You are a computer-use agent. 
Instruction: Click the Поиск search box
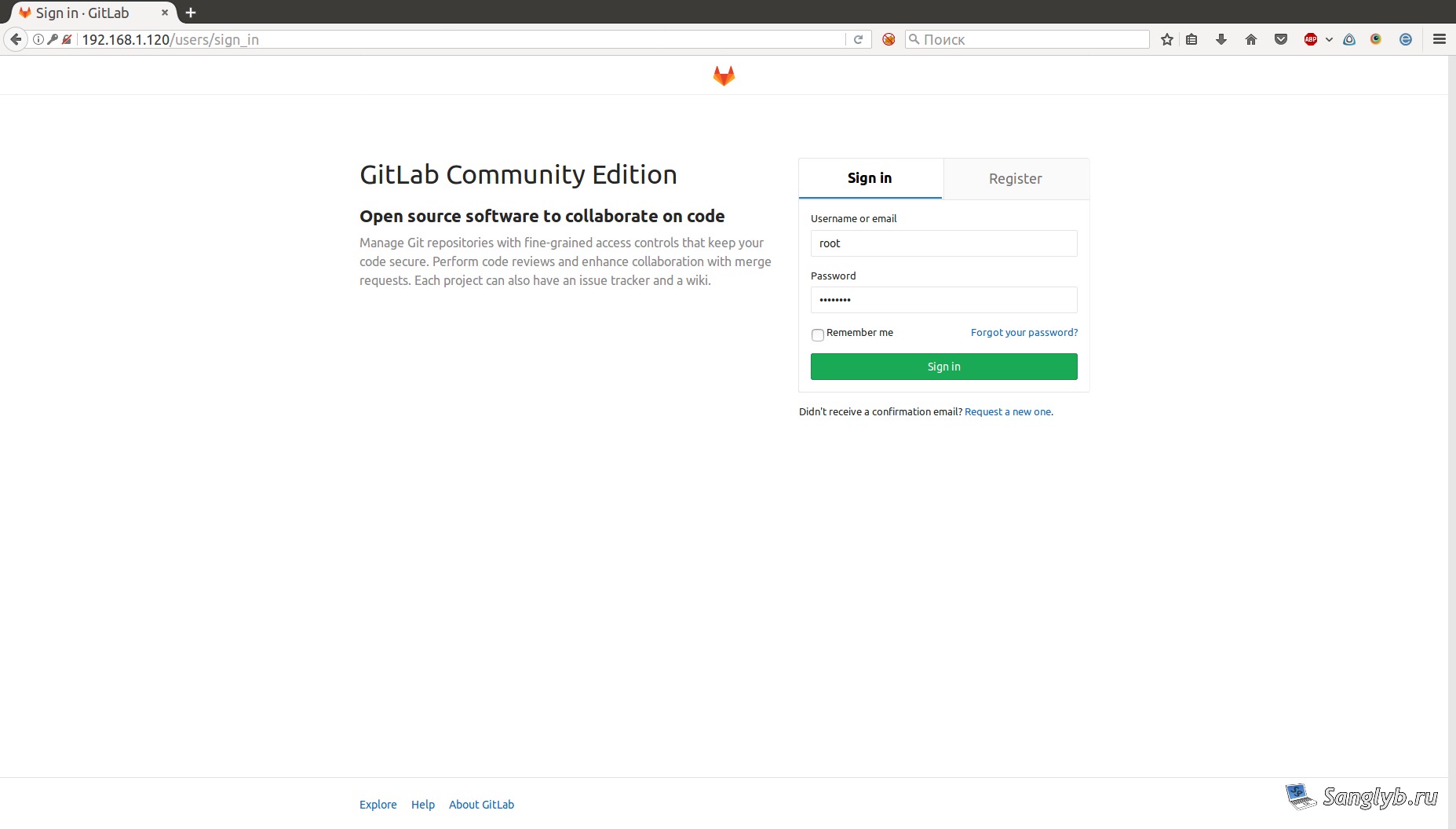[1027, 39]
